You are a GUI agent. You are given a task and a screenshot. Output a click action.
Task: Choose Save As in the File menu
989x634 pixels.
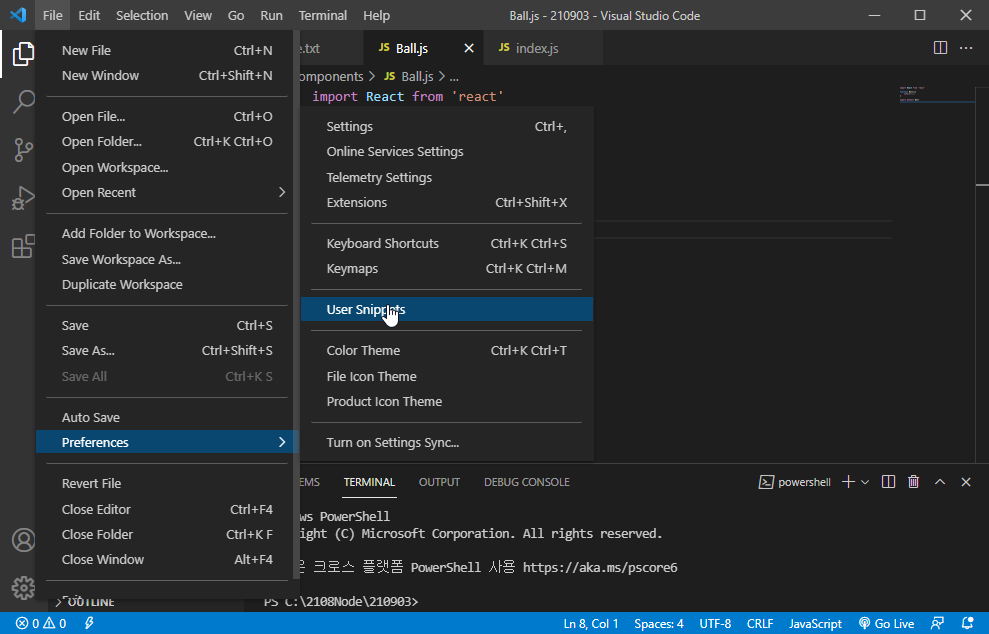(x=167, y=350)
